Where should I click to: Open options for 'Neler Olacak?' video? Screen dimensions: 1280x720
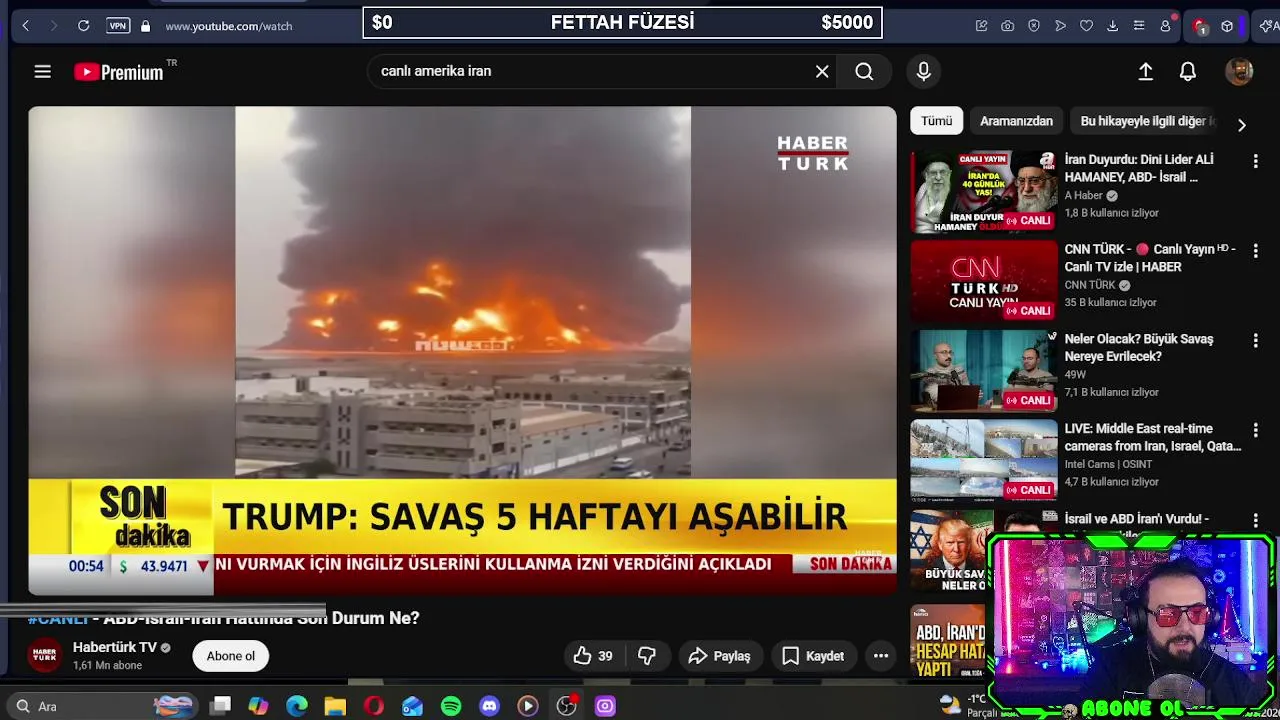pos(1255,341)
